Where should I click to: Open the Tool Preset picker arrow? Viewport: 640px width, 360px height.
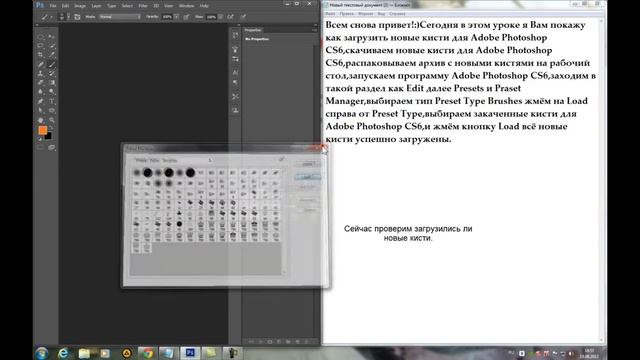point(51,17)
